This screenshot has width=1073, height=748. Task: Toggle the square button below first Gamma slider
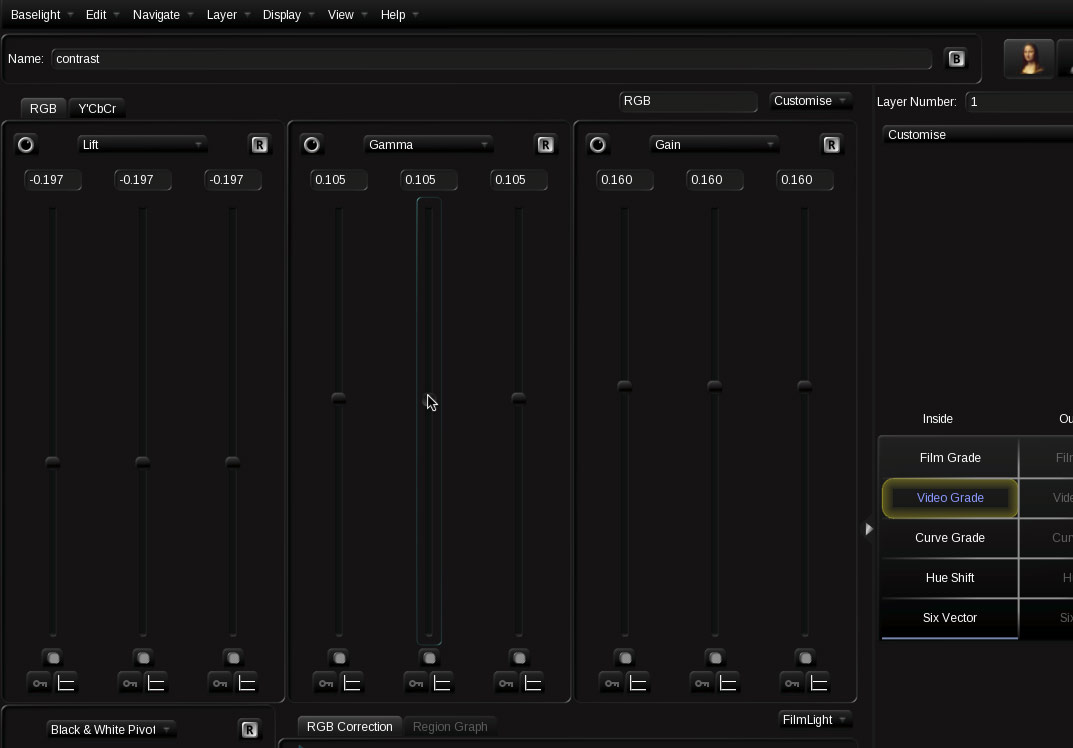coord(339,658)
